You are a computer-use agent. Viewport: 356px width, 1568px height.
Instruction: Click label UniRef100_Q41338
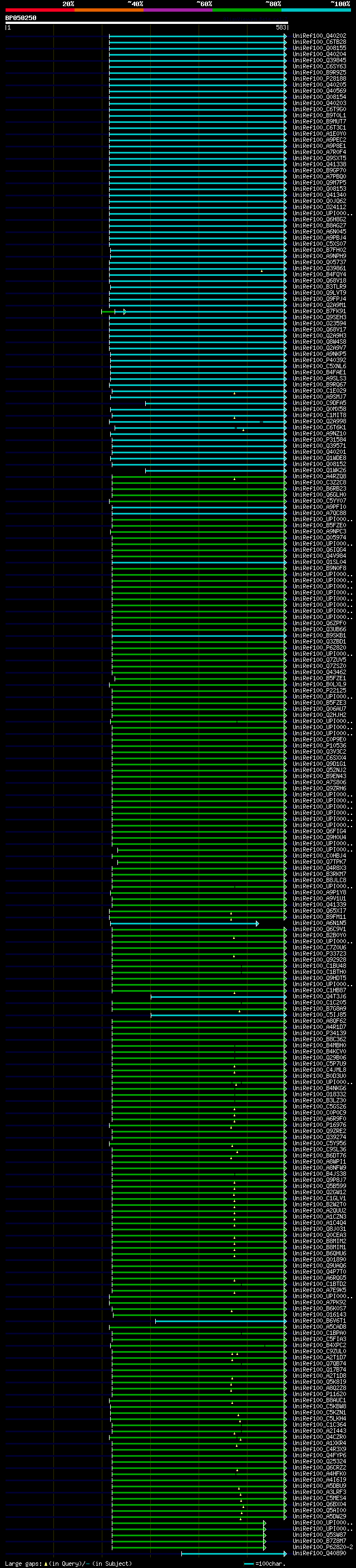click(x=319, y=164)
